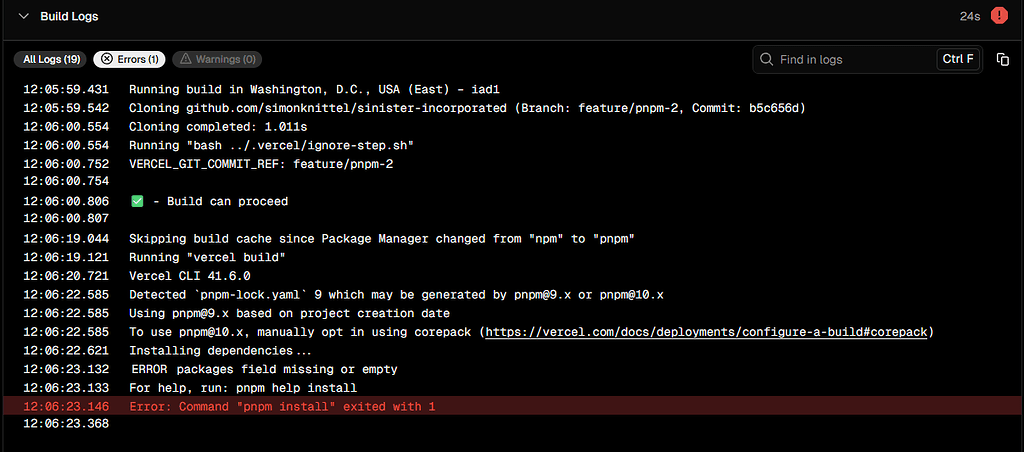Click the magnifier icon in log search

point(767,60)
